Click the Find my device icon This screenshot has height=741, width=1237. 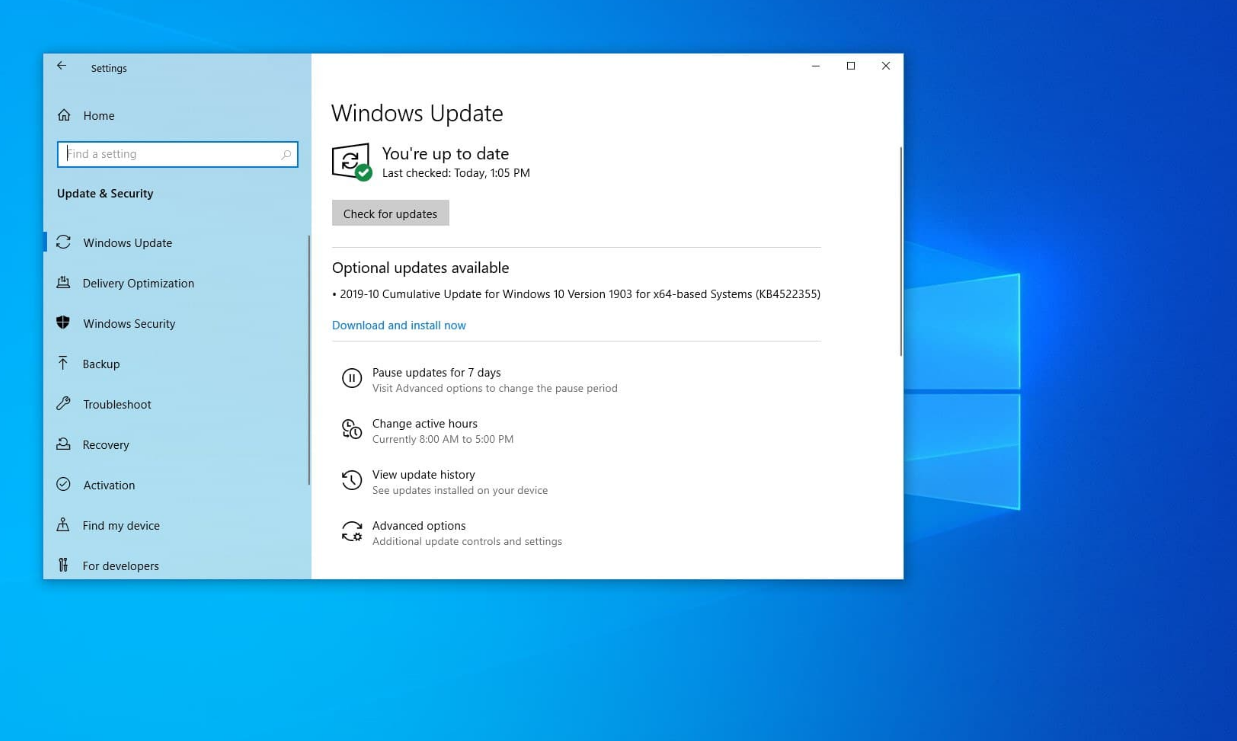pos(63,524)
